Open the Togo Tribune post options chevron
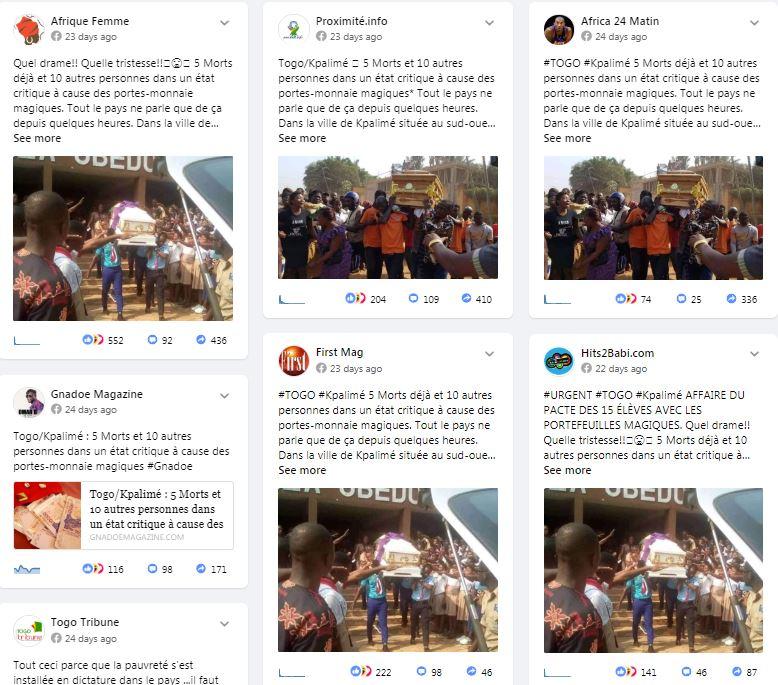This screenshot has width=778, height=685. pos(225,624)
